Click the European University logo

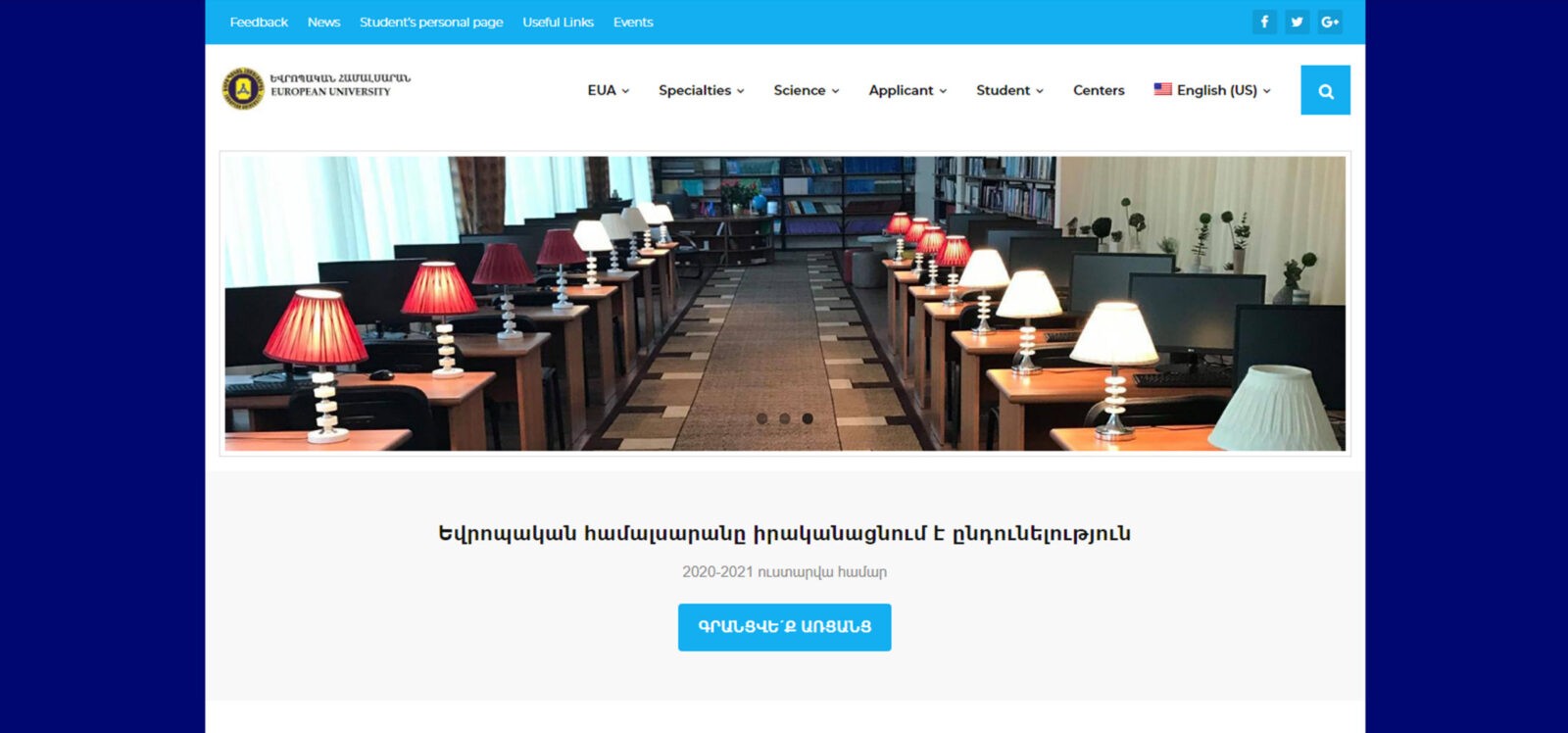(317, 88)
